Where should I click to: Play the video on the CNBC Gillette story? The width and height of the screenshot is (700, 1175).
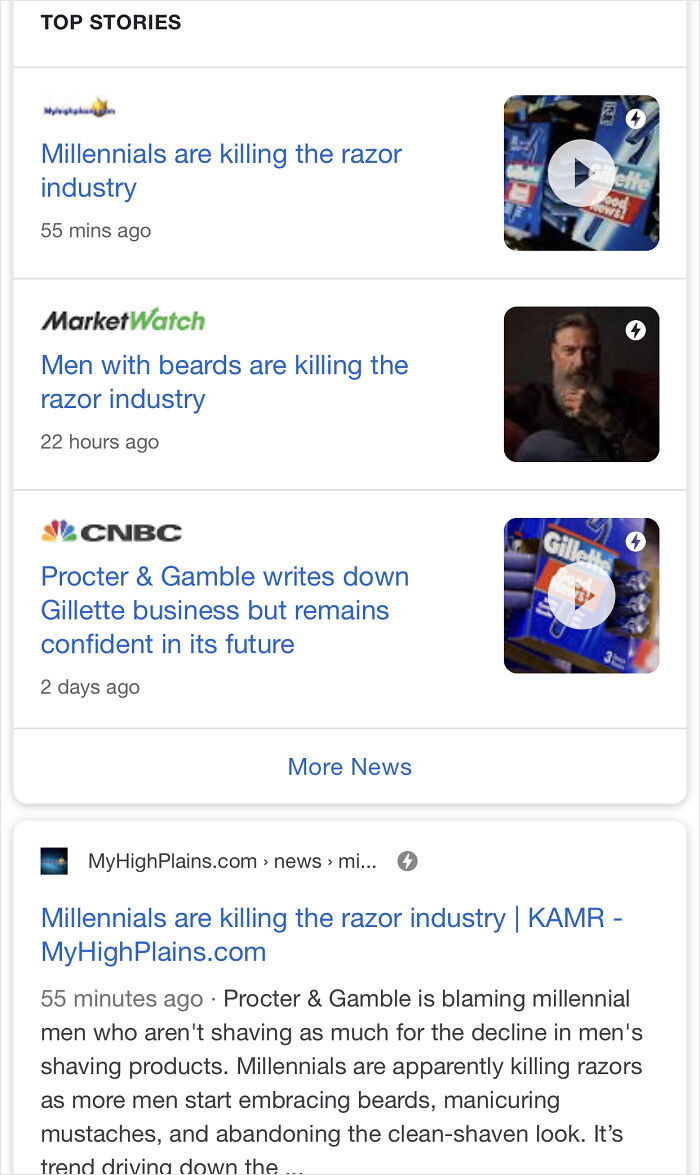[x=580, y=595]
